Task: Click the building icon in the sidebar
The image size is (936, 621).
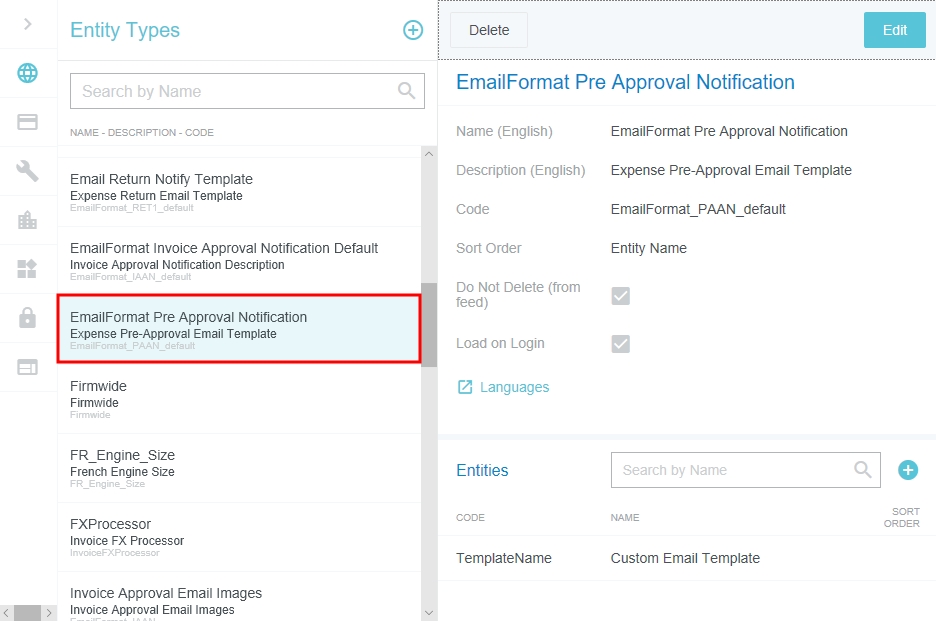Action: point(28,220)
